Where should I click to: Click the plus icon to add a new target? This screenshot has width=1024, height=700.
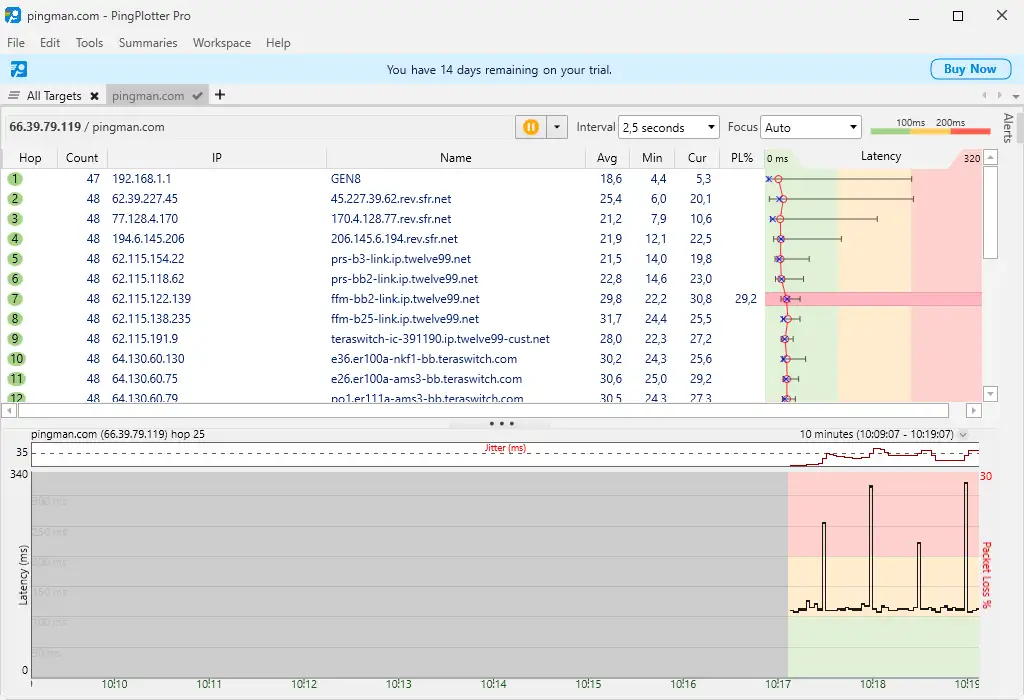(x=218, y=95)
